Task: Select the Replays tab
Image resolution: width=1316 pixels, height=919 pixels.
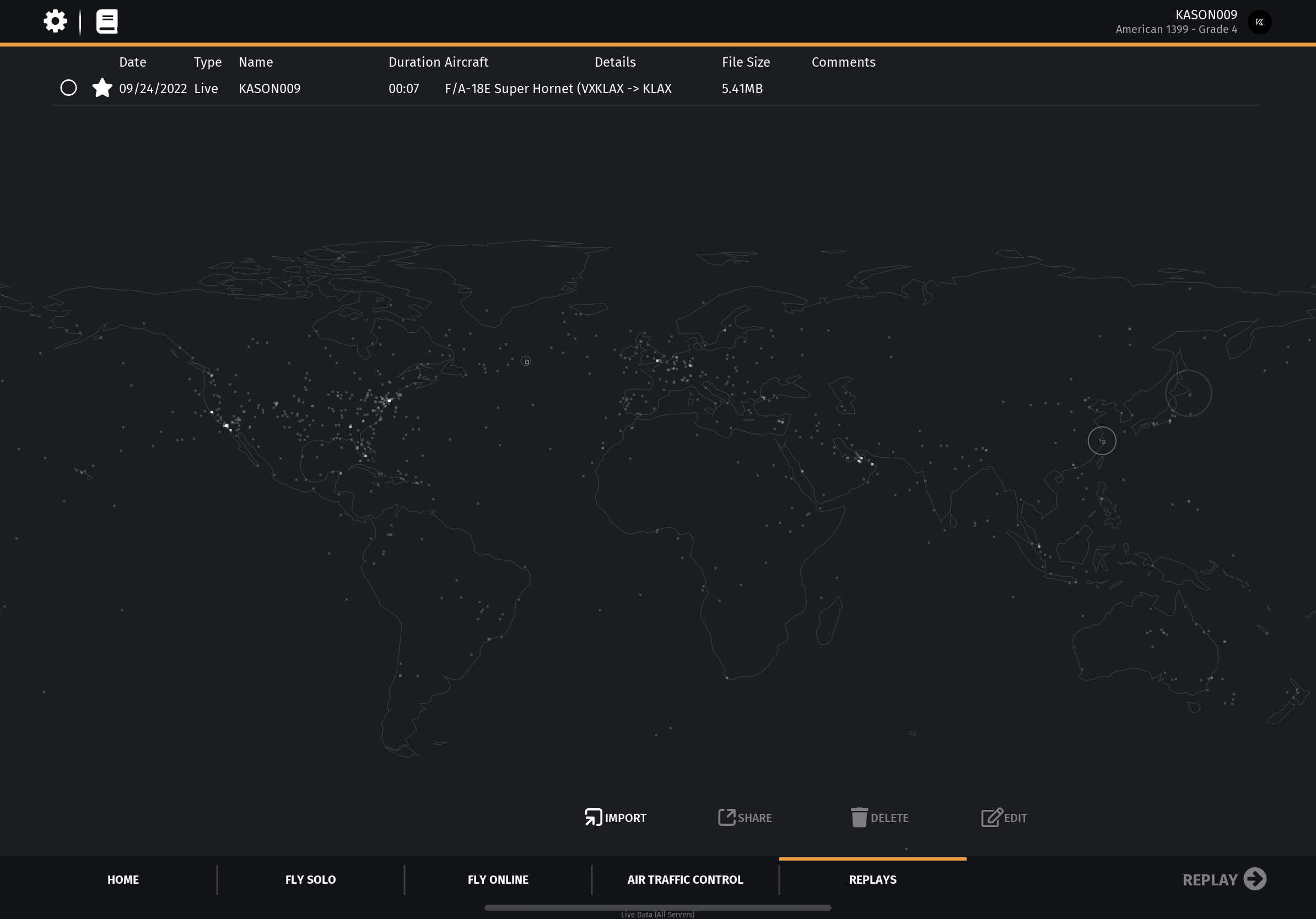Action: click(x=872, y=879)
